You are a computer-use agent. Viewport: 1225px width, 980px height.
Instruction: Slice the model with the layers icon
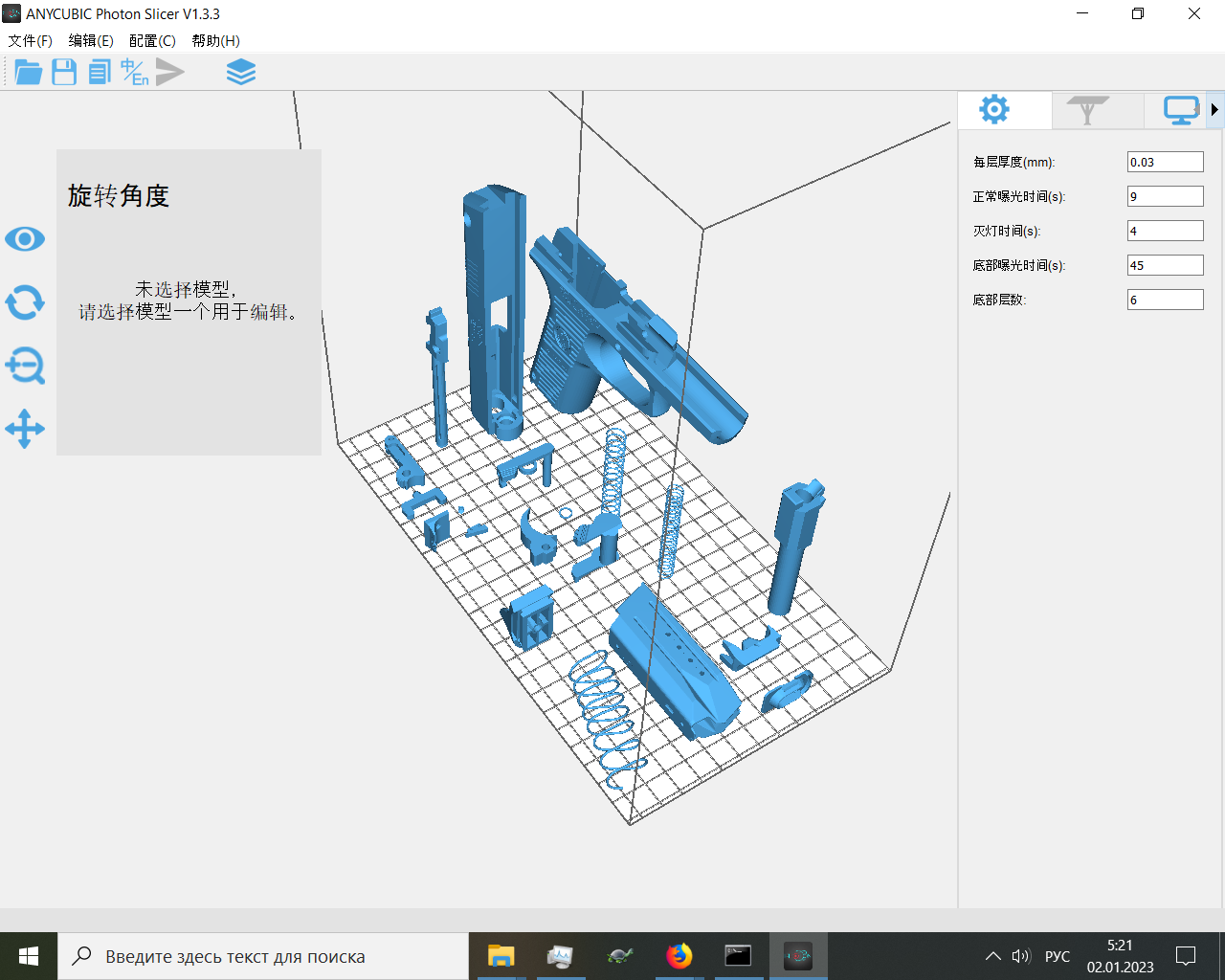click(x=241, y=72)
